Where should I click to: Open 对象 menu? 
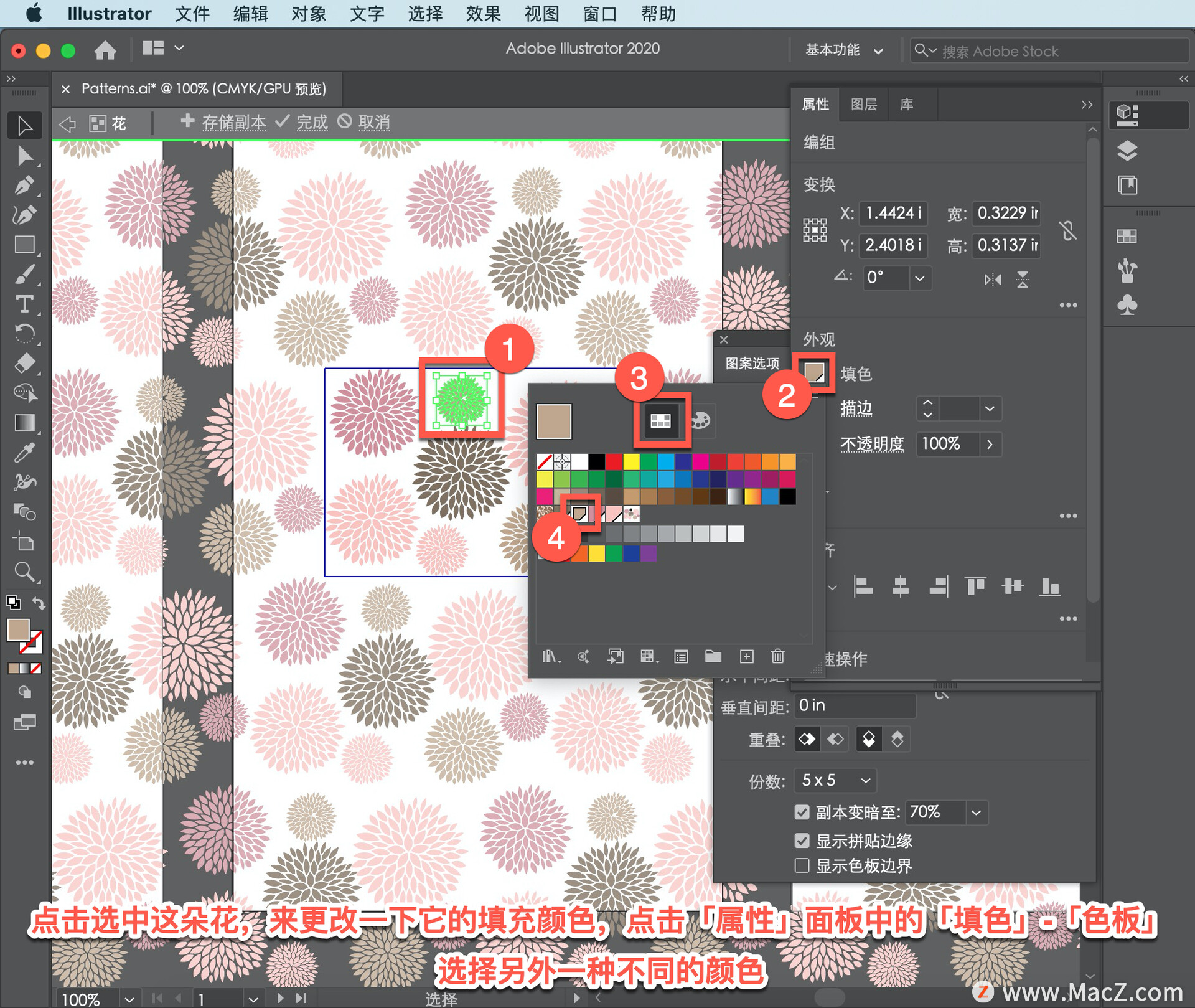pyautogui.click(x=309, y=14)
